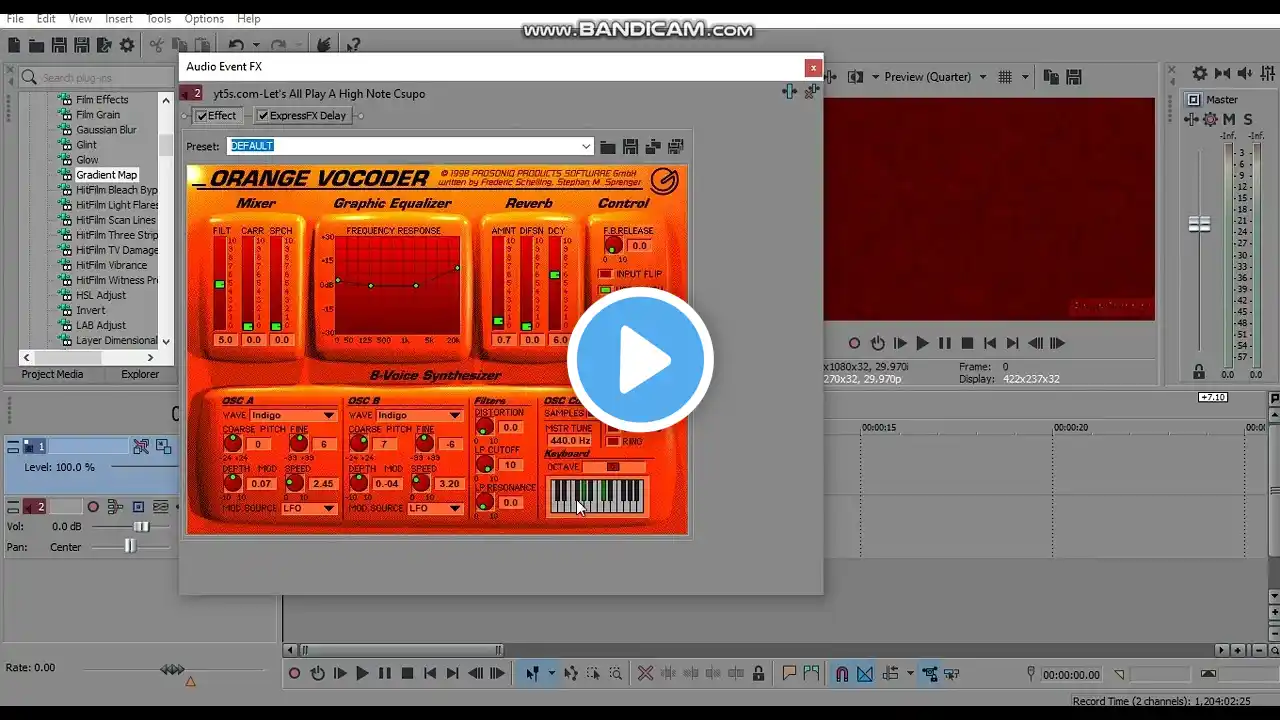
Task: Click the vocoder piano keyboard
Action: (x=597, y=496)
